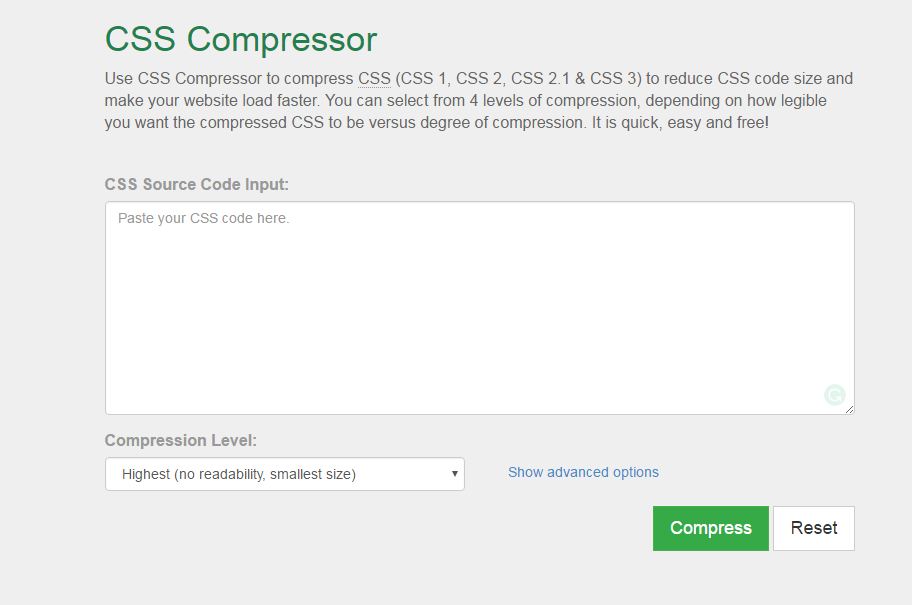This screenshot has height=605, width=912.
Task: Click the green Compress button
Action: [x=711, y=528]
